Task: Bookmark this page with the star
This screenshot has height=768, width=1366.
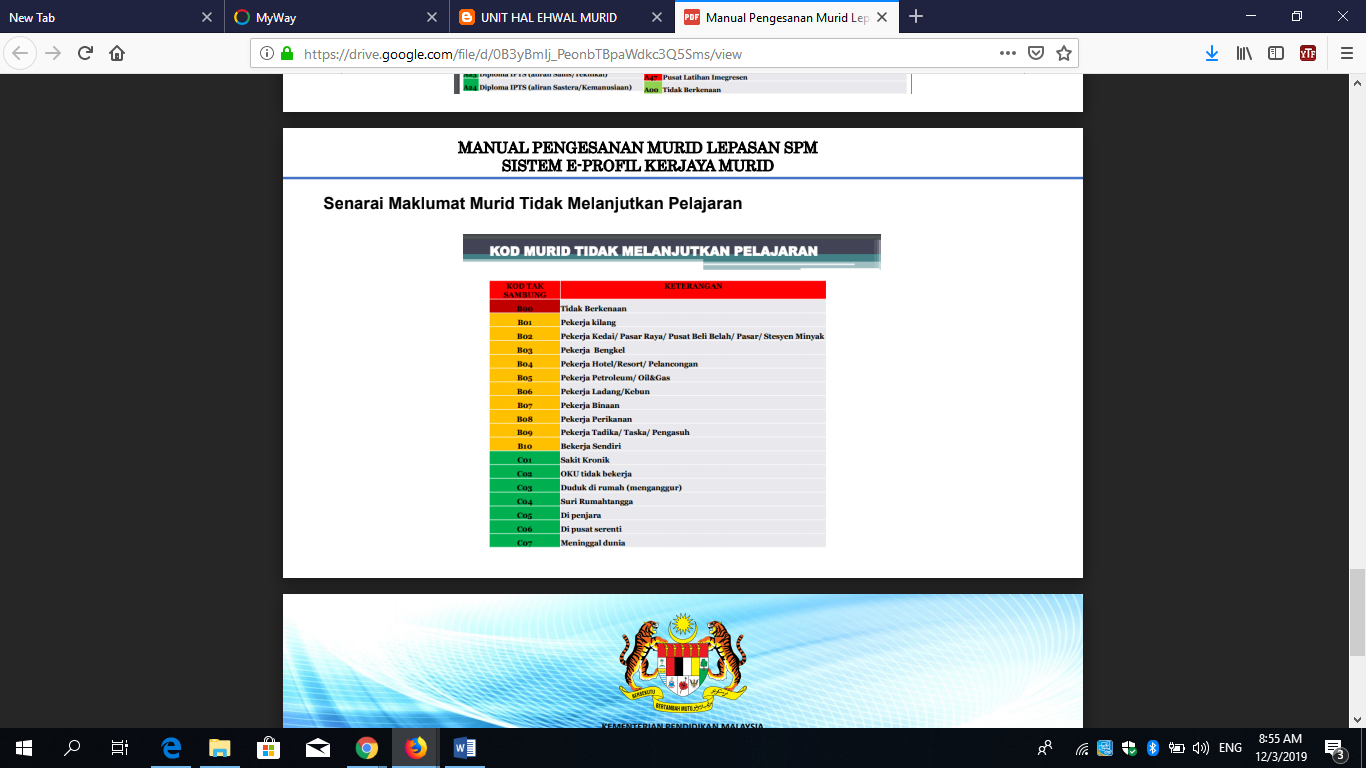Action: (1064, 53)
